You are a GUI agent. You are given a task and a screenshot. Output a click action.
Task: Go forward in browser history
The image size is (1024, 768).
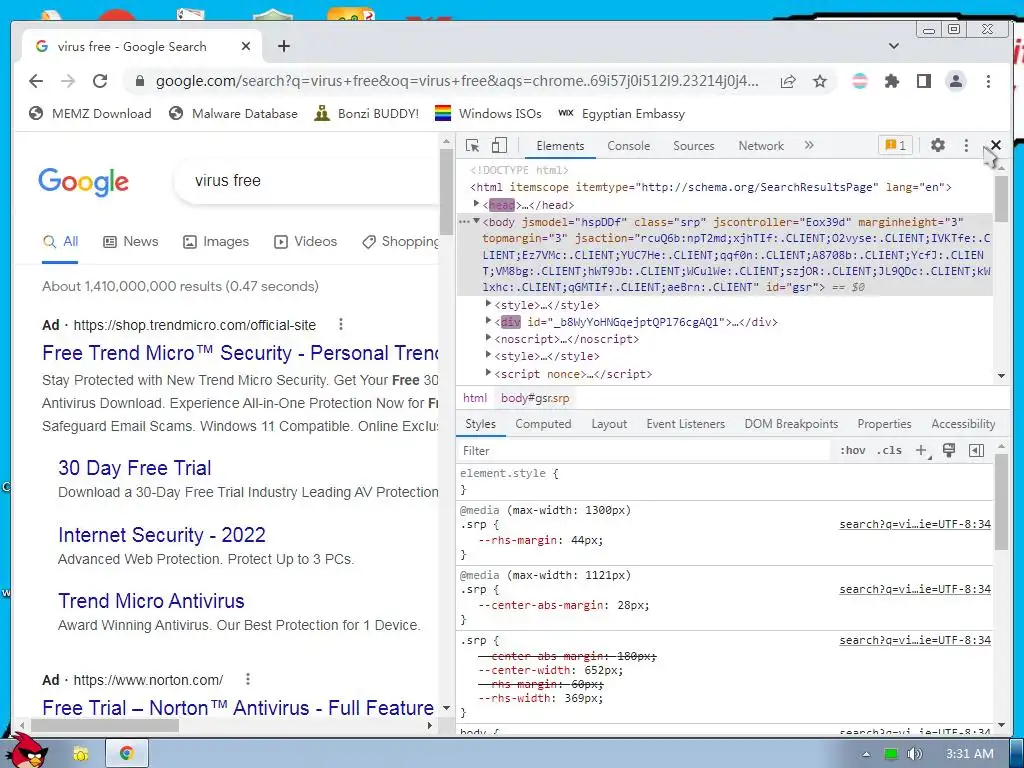(x=68, y=81)
